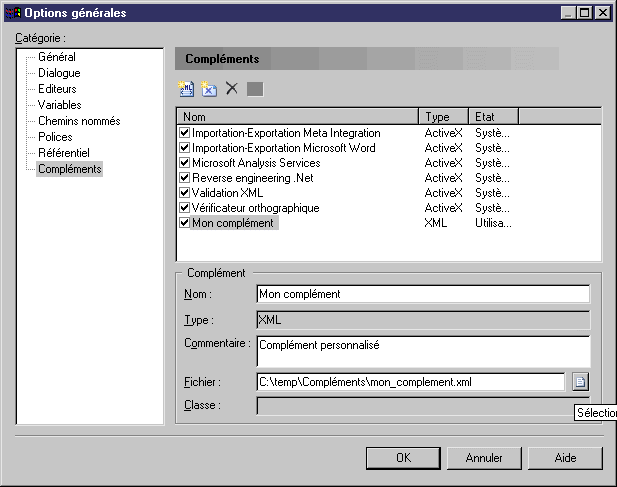Click the first new add-in toolbar icon
Screen dimensions: 617x487
point(185,89)
